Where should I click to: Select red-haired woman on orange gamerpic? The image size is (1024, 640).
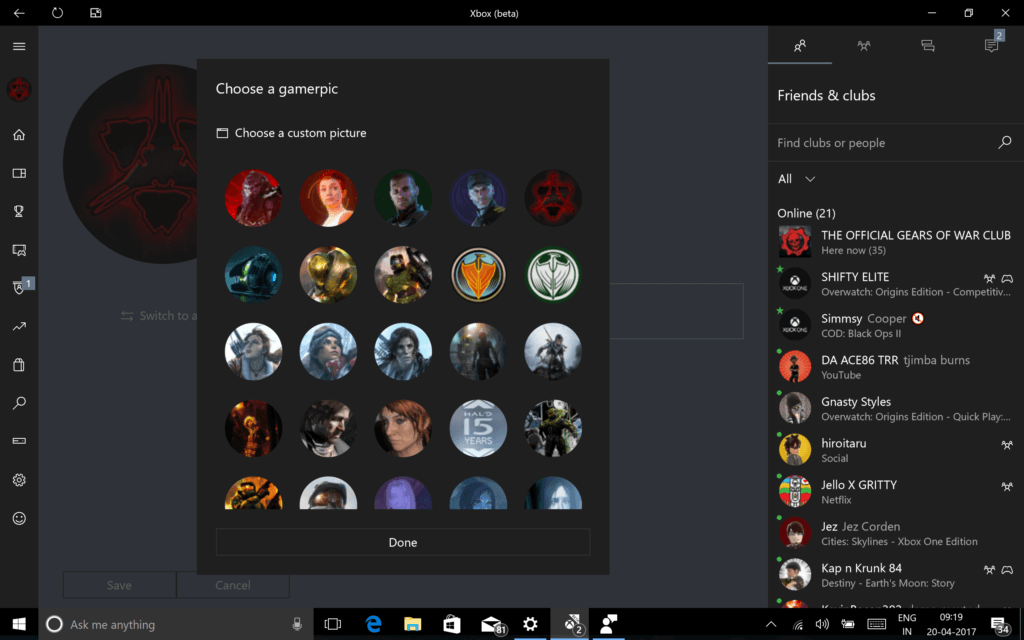click(328, 198)
